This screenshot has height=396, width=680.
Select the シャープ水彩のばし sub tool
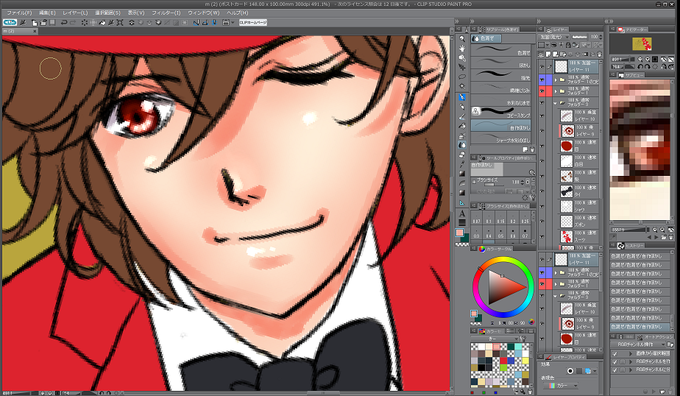[x=501, y=137]
